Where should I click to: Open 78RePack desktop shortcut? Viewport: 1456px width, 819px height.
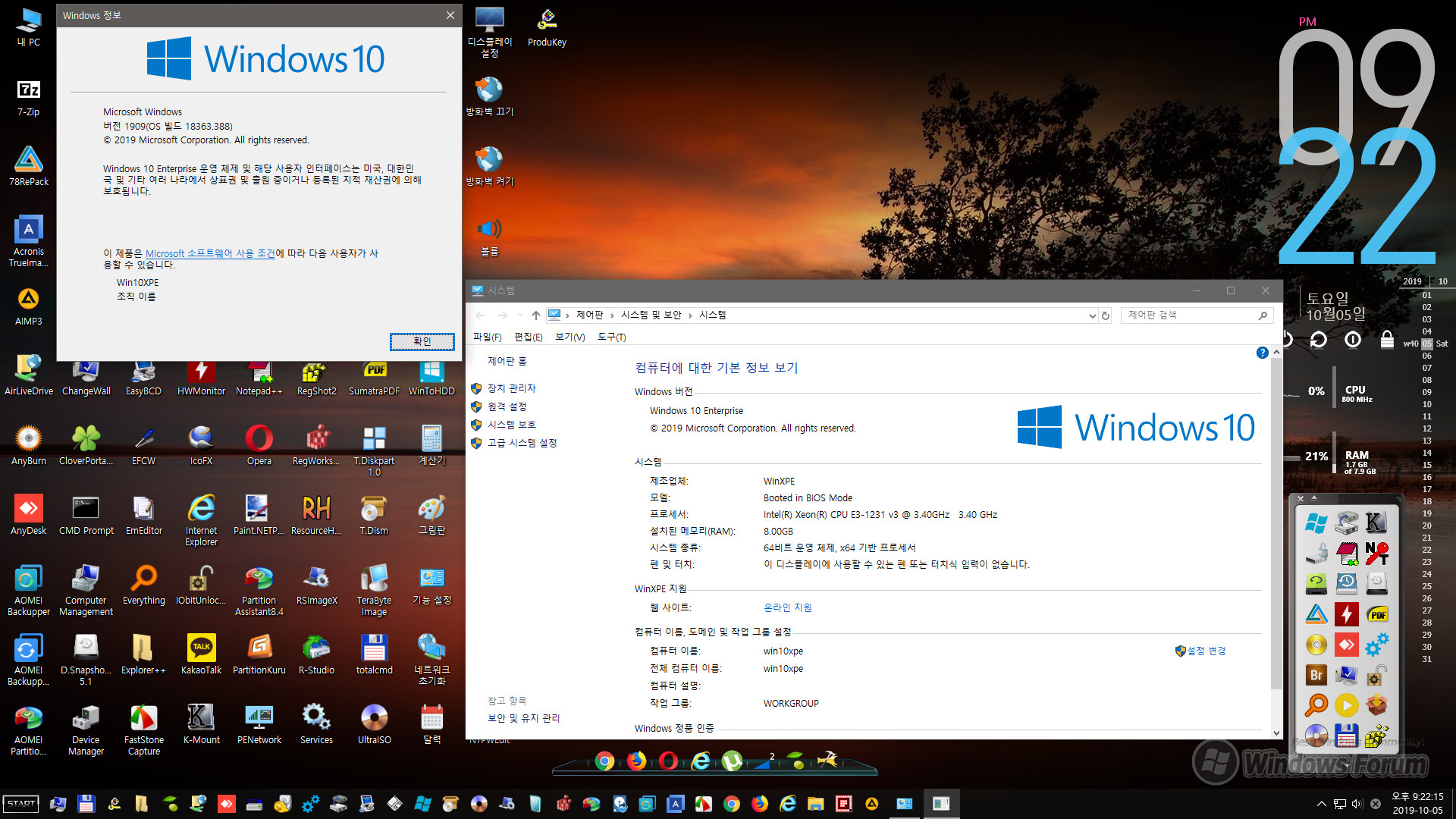pyautogui.click(x=29, y=166)
